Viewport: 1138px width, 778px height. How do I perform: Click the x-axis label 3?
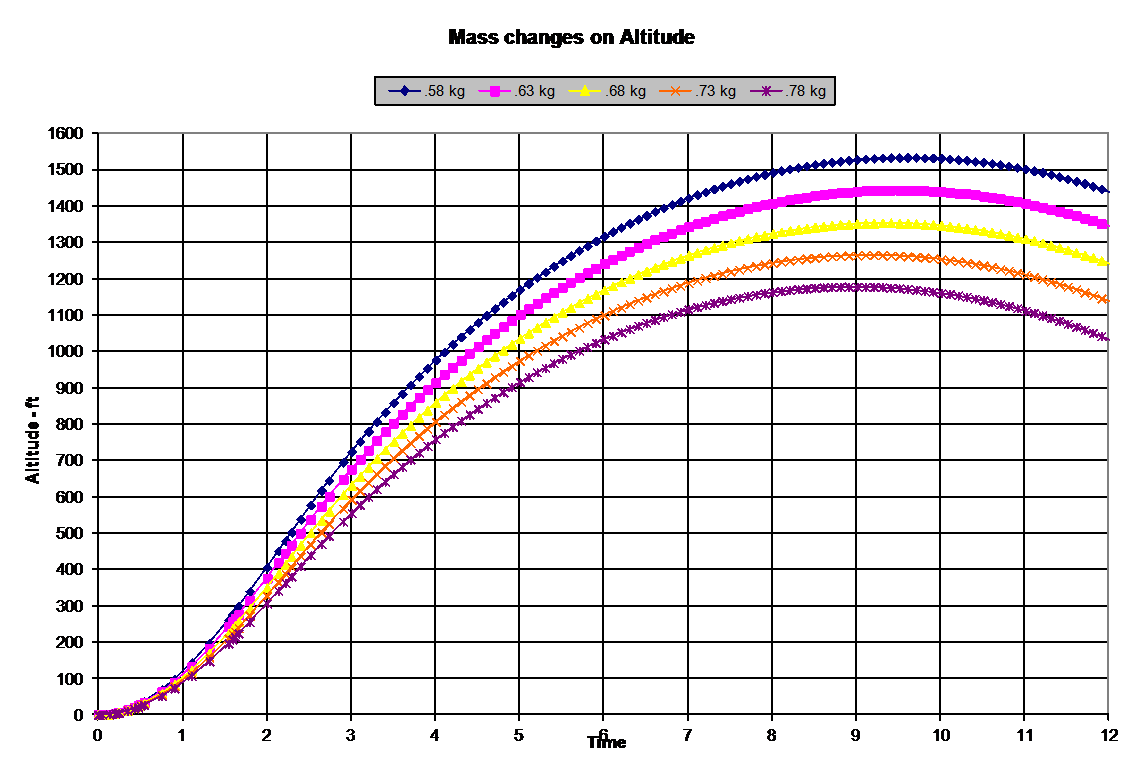coord(351,735)
